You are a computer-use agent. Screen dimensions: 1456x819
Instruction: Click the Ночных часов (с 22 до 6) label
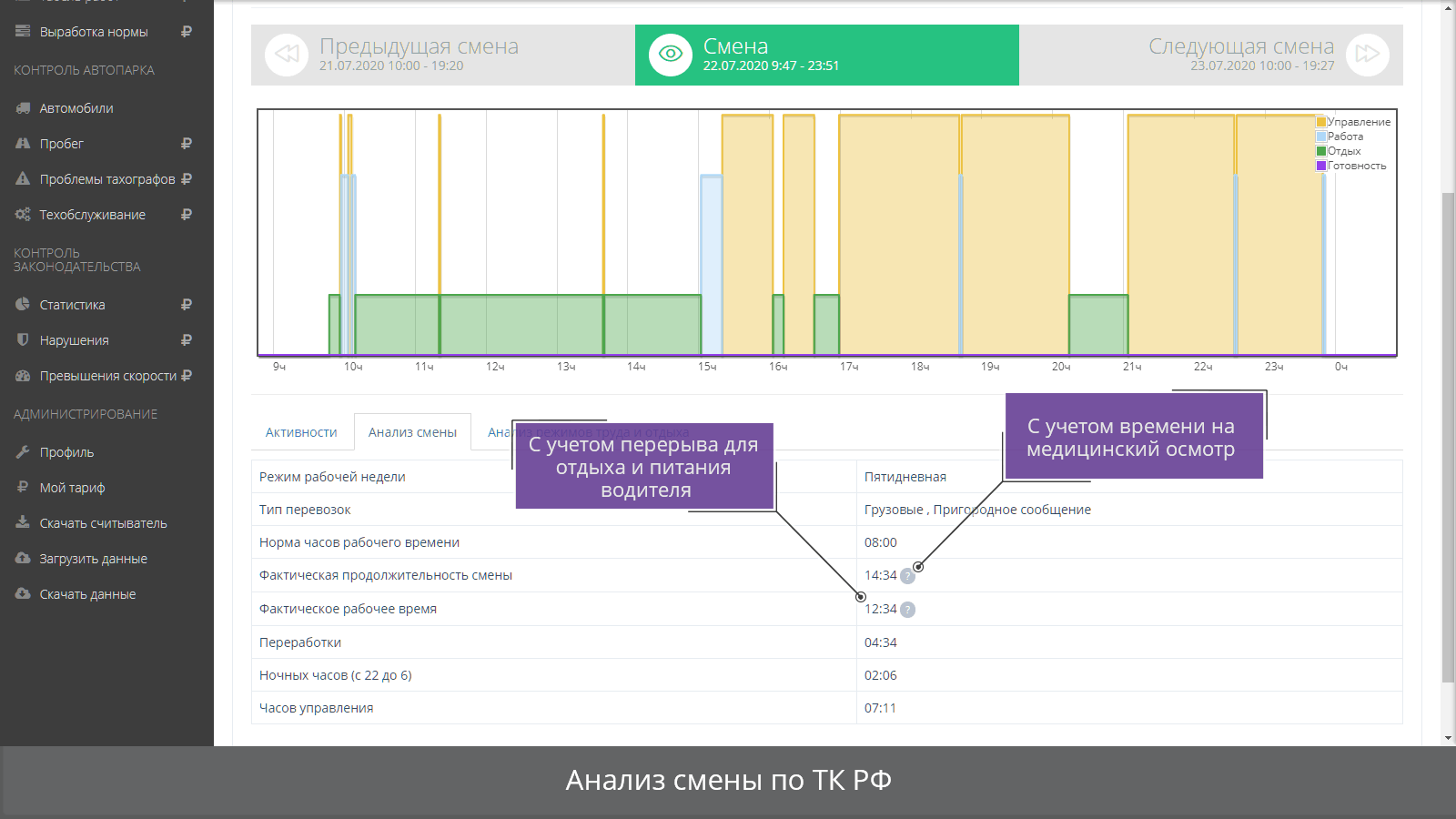(336, 675)
